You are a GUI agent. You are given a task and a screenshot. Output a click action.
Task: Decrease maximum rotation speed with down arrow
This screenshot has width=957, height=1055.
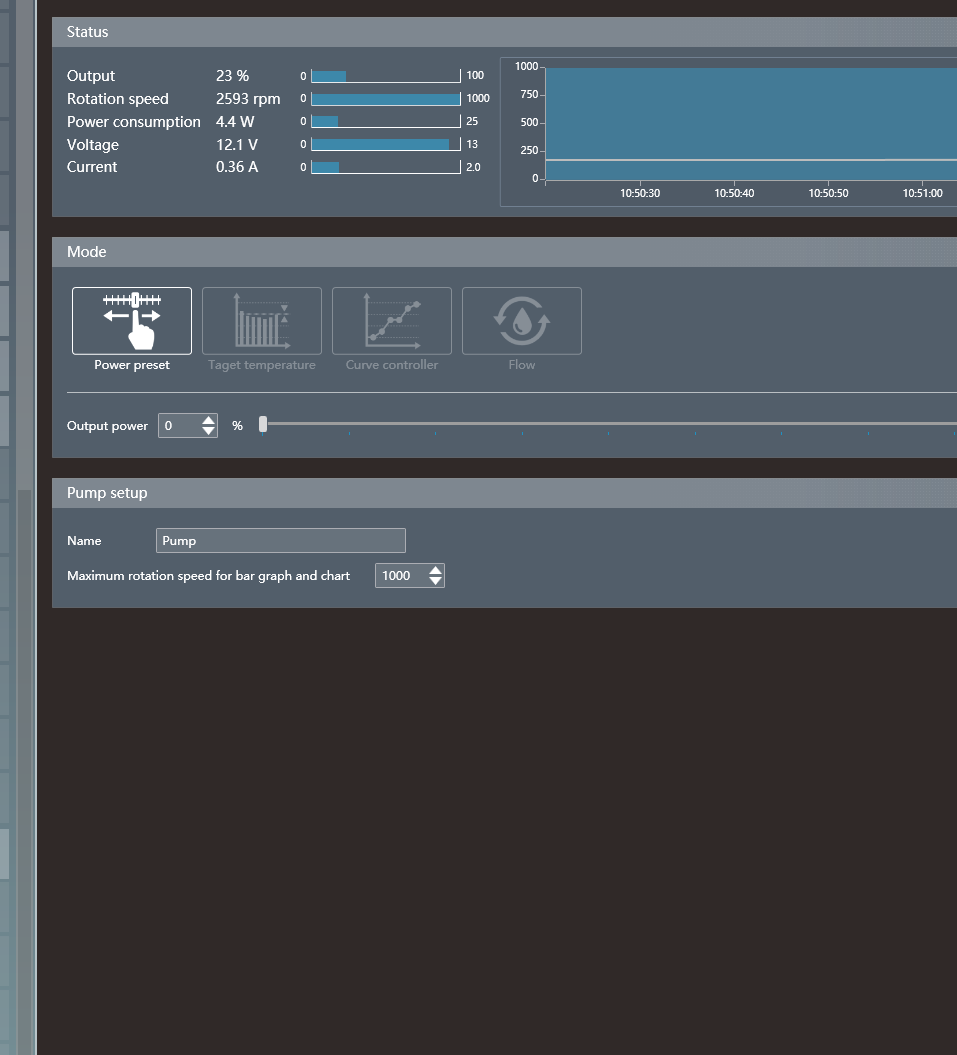click(435, 581)
